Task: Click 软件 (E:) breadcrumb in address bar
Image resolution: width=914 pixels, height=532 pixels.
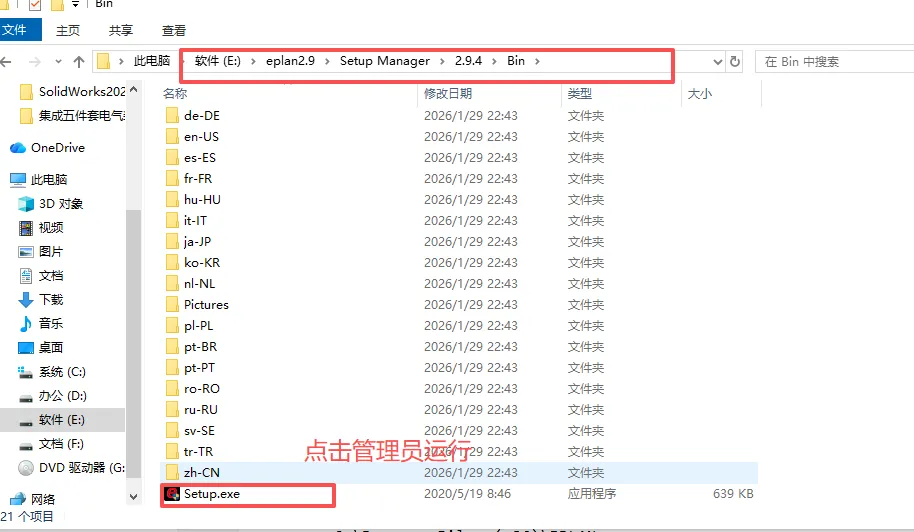Action: click(217, 61)
